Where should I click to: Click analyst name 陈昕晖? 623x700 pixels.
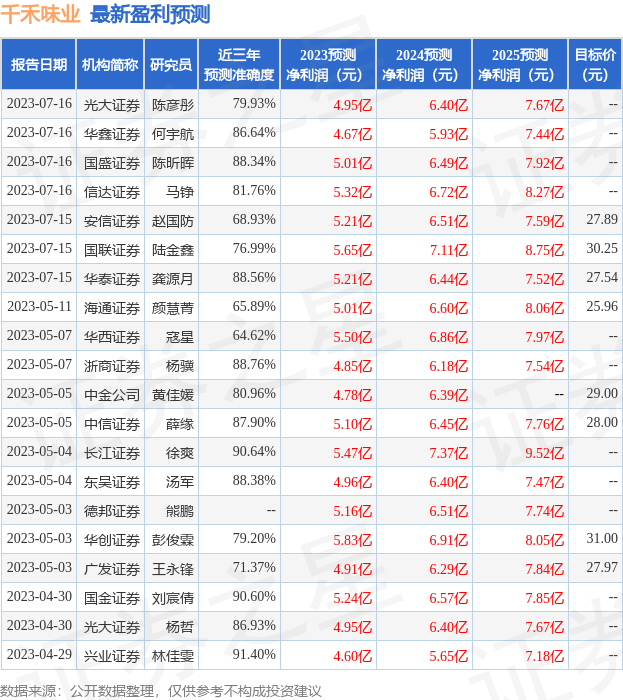point(173,163)
